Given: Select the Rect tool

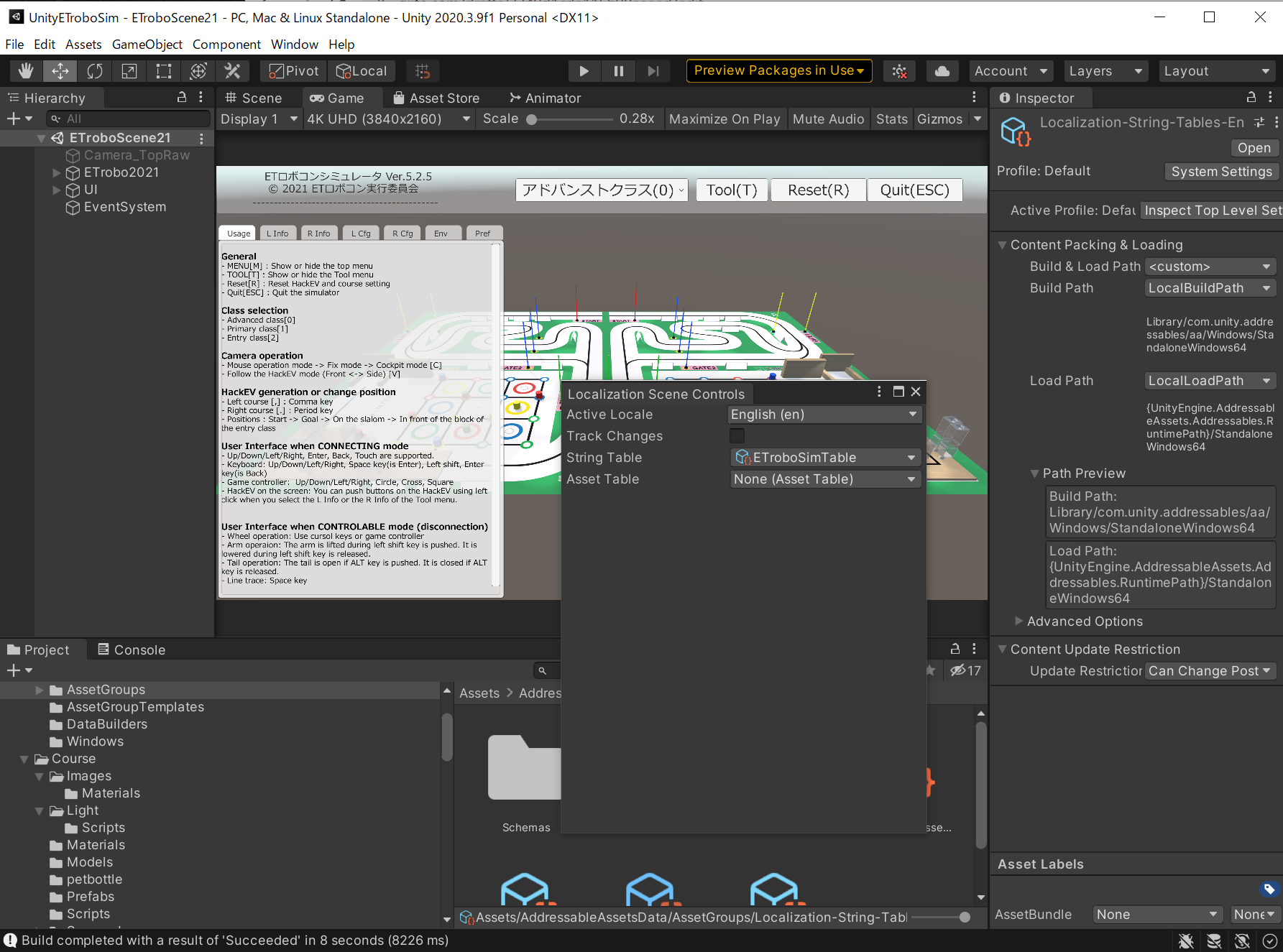Looking at the screenshot, I should tap(164, 71).
